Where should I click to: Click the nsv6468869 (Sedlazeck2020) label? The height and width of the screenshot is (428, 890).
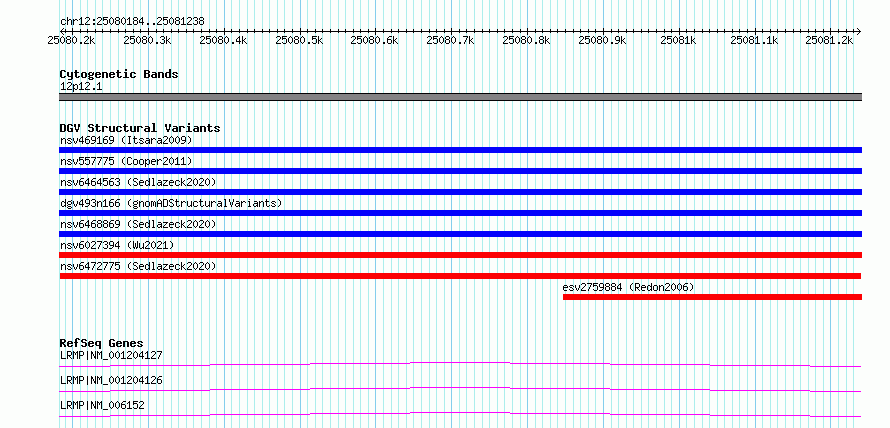tap(138, 224)
